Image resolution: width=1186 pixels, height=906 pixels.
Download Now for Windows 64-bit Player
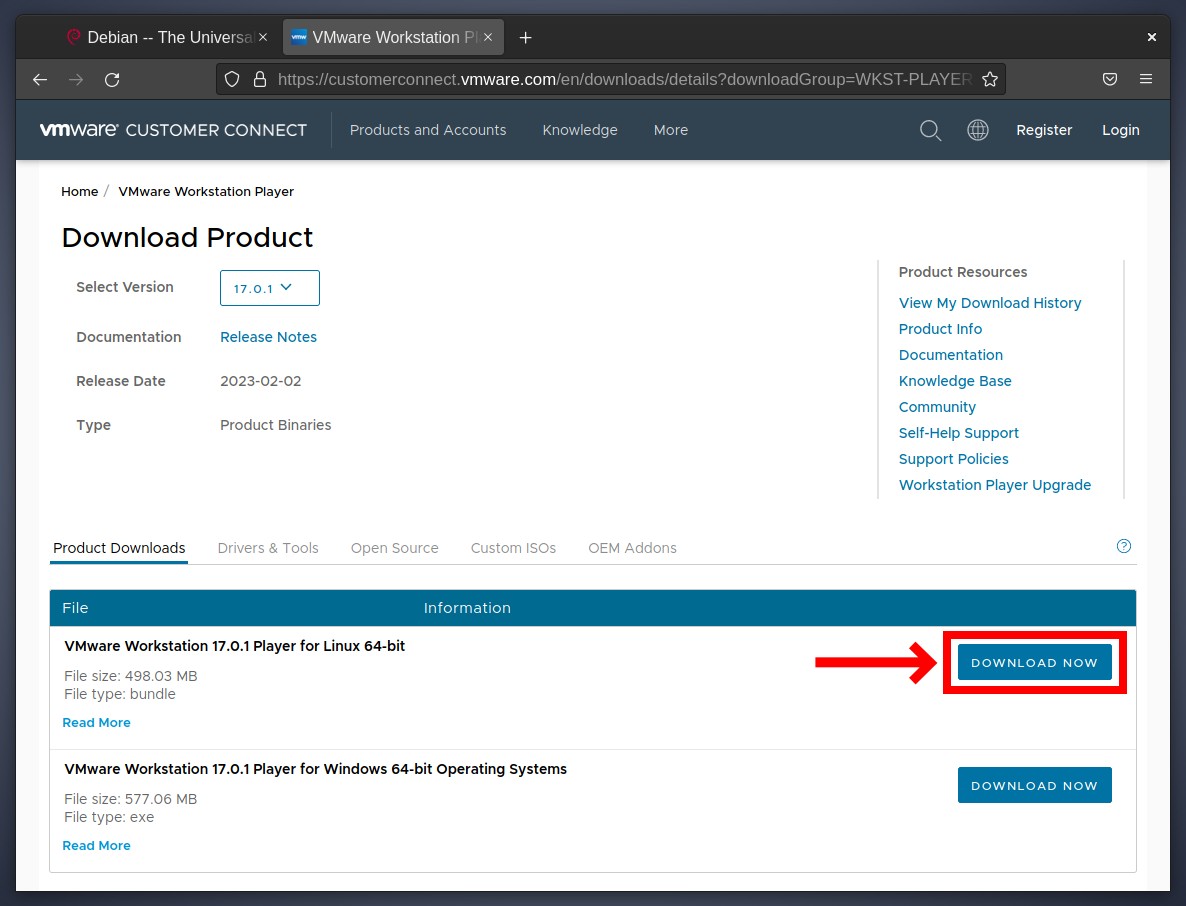pos(1035,785)
